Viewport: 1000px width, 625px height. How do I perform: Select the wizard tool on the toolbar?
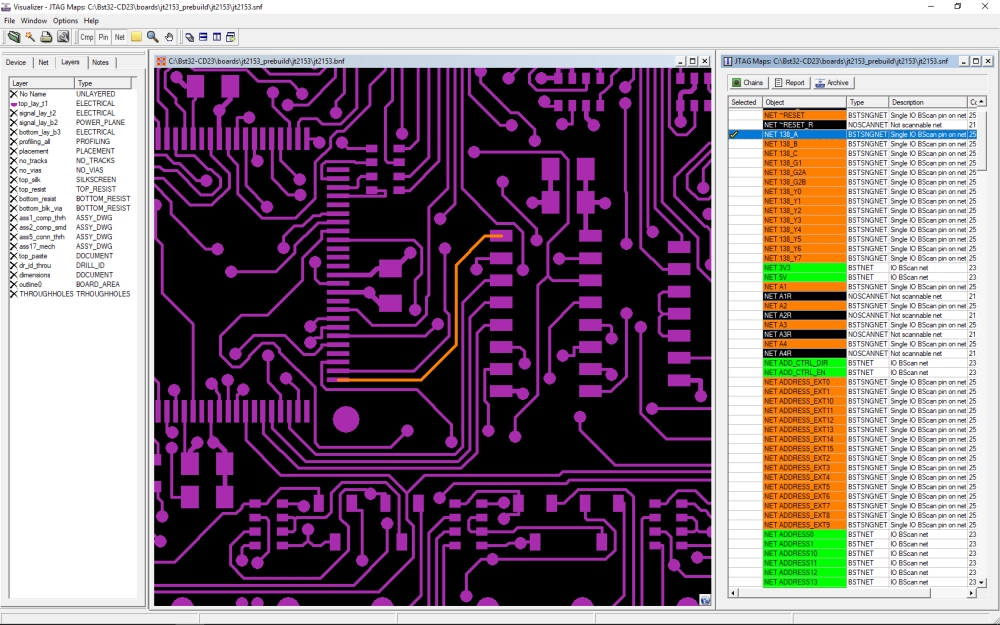tap(29, 37)
